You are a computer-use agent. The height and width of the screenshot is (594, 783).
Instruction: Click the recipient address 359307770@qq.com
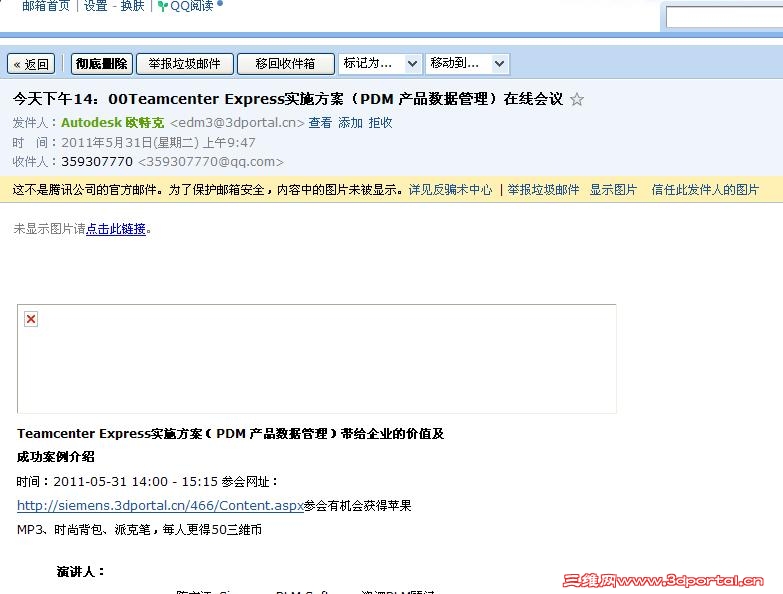(211, 162)
